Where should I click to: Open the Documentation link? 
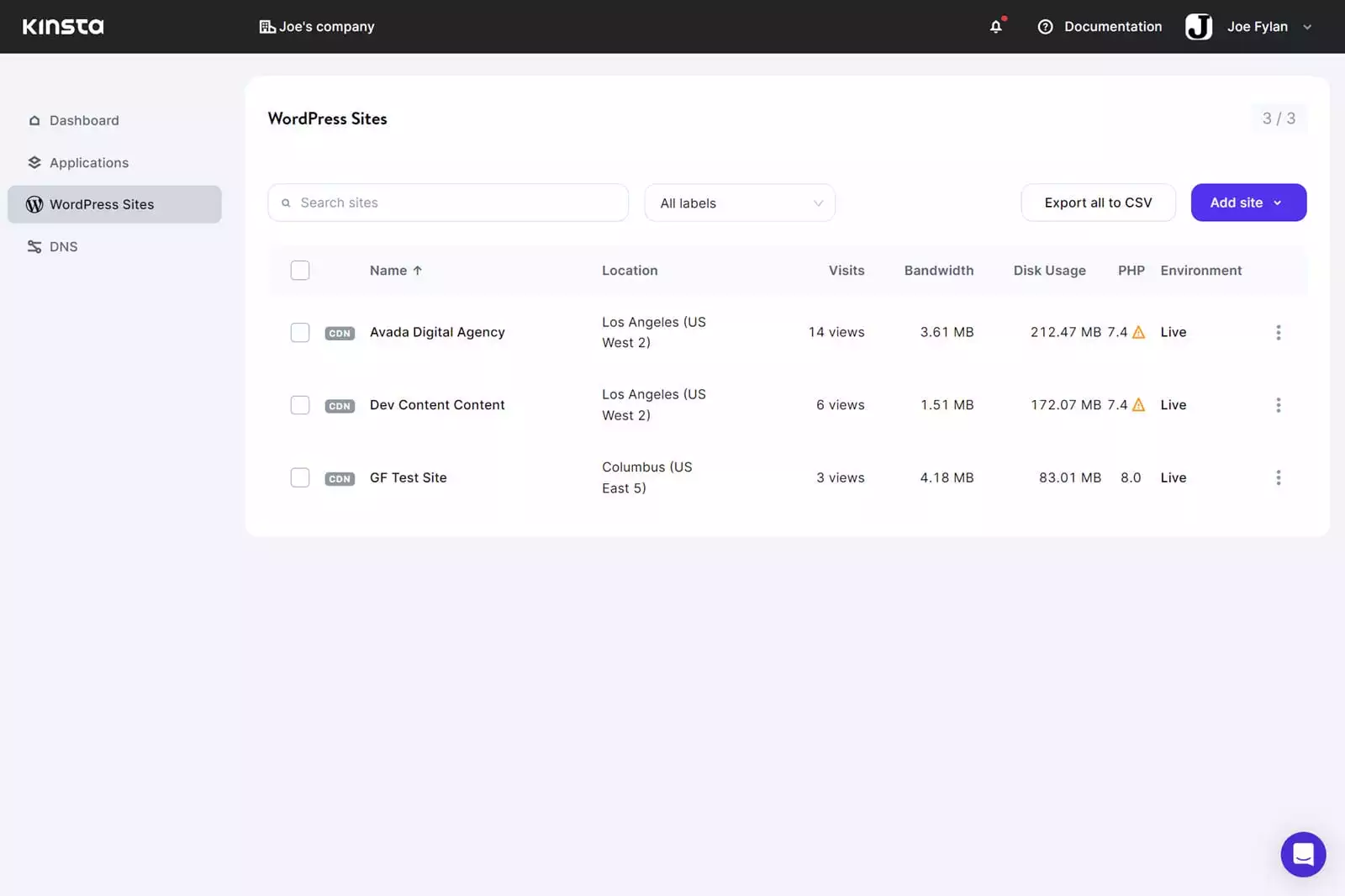(x=1113, y=27)
